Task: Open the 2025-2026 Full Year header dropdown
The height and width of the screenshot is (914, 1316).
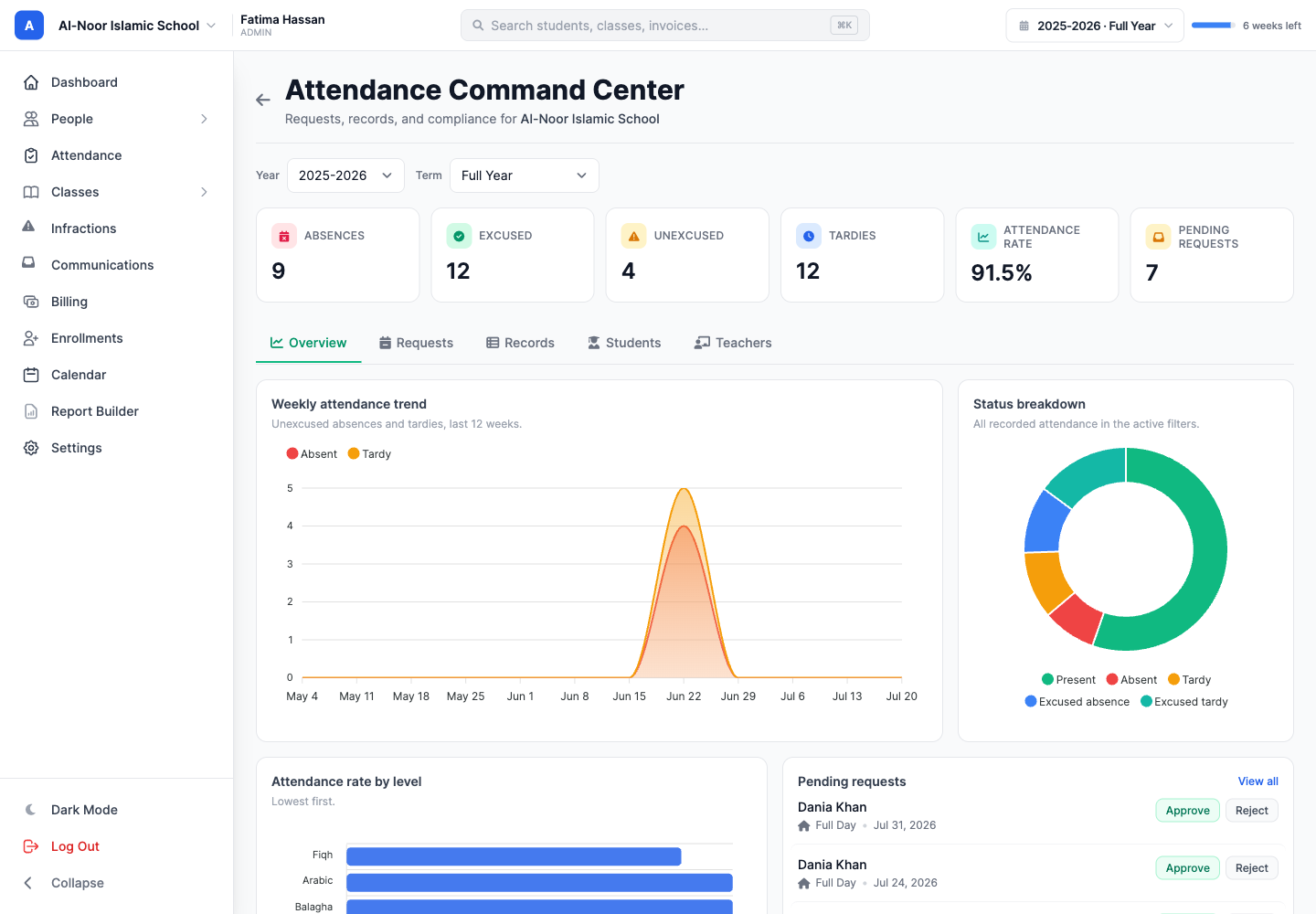Action: click(x=1095, y=26)
